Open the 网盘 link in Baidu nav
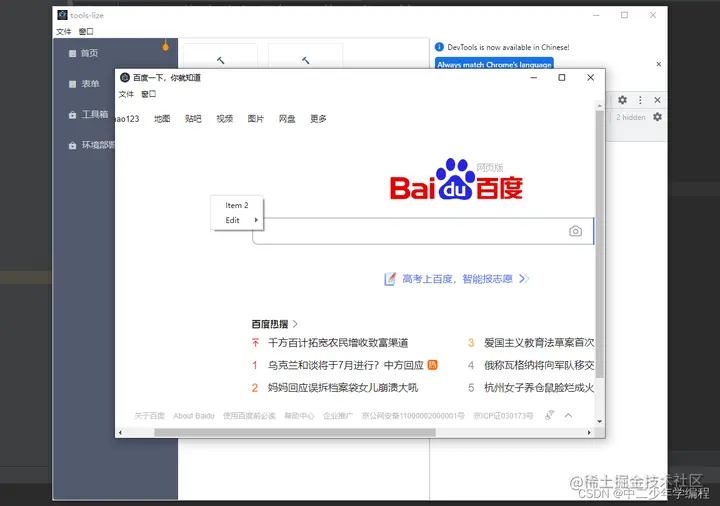The height and width of the screenshot is (506, 720). tap(287, 119)
